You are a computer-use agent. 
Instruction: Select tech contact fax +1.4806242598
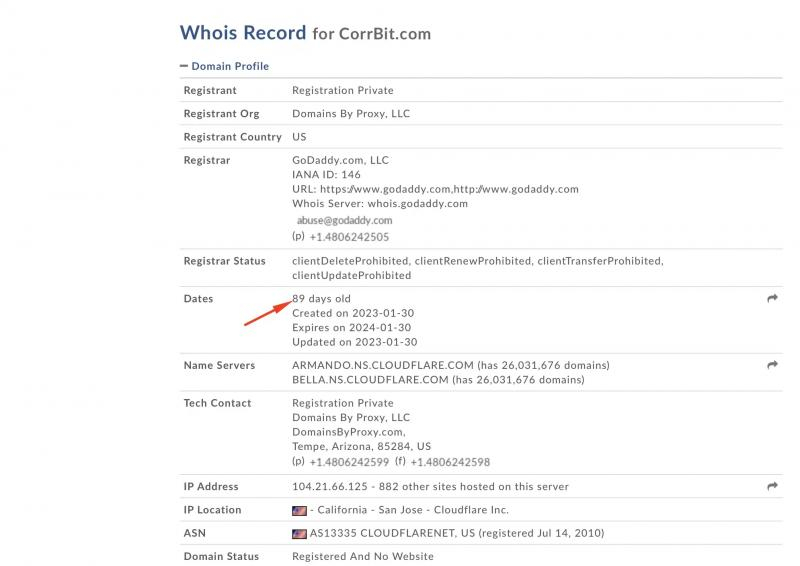(450, 462)
